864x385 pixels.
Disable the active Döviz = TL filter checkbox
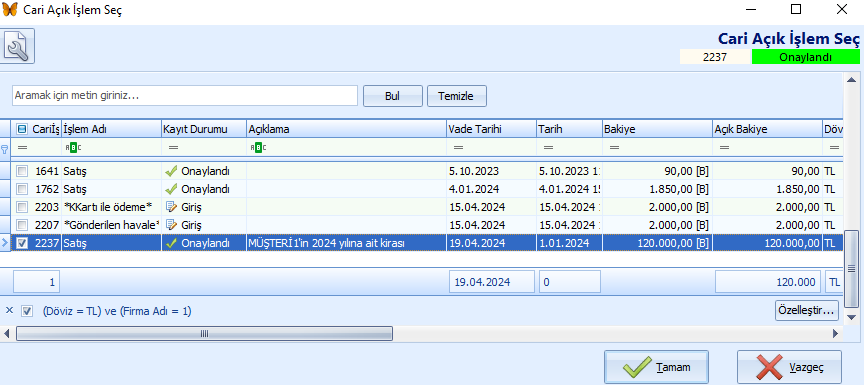[27, 311]
